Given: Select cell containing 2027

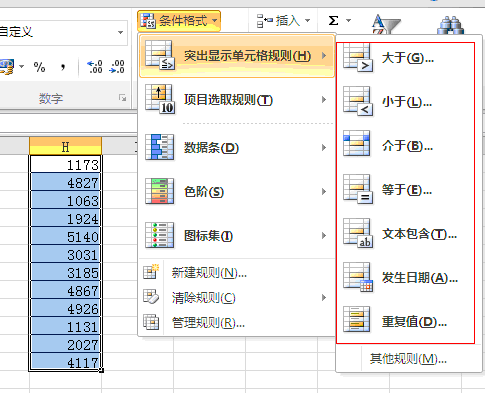Looking at the screenshot, I should (65, 344).
